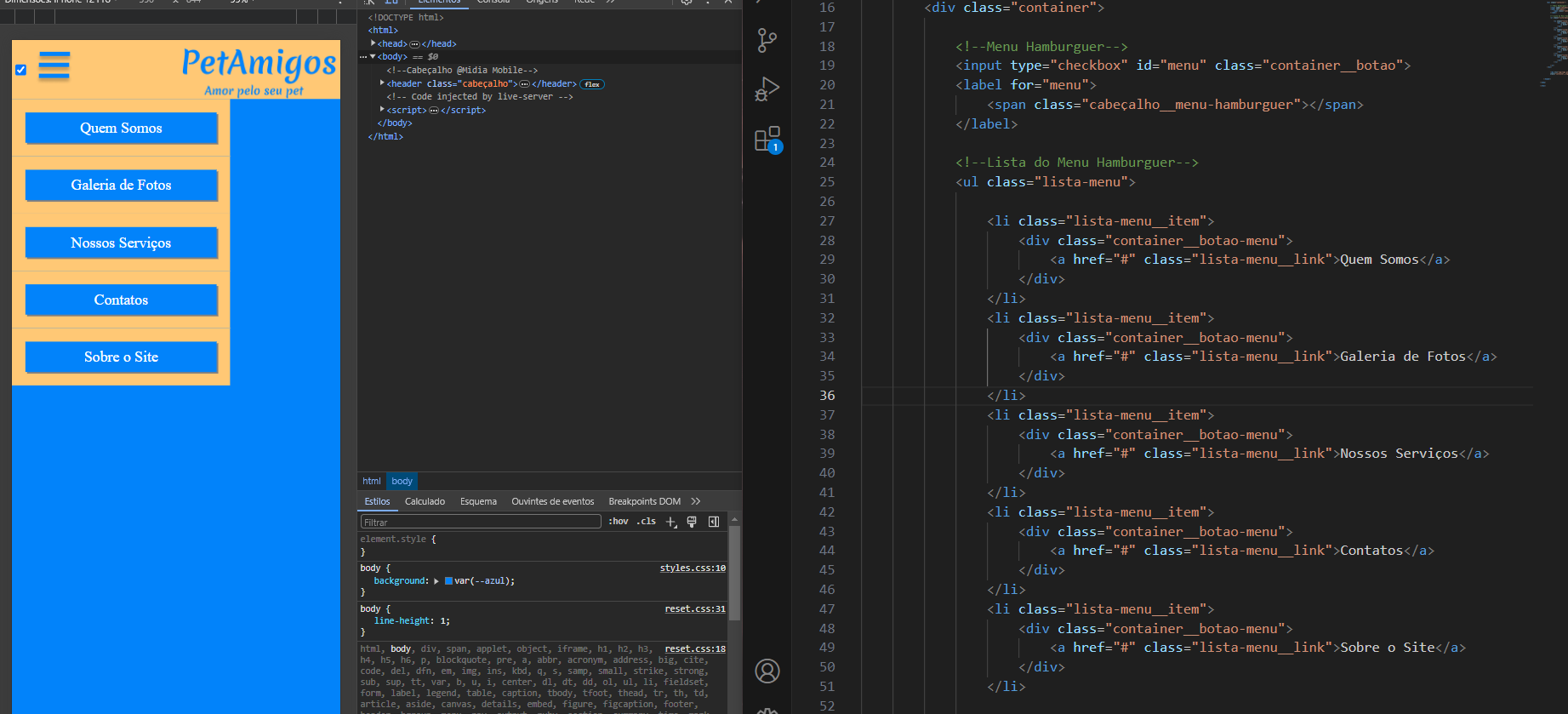Viewport: 1568px width, 714px height.
Task: Click the opening html tag in DOM tree
Action: [382, 31]
